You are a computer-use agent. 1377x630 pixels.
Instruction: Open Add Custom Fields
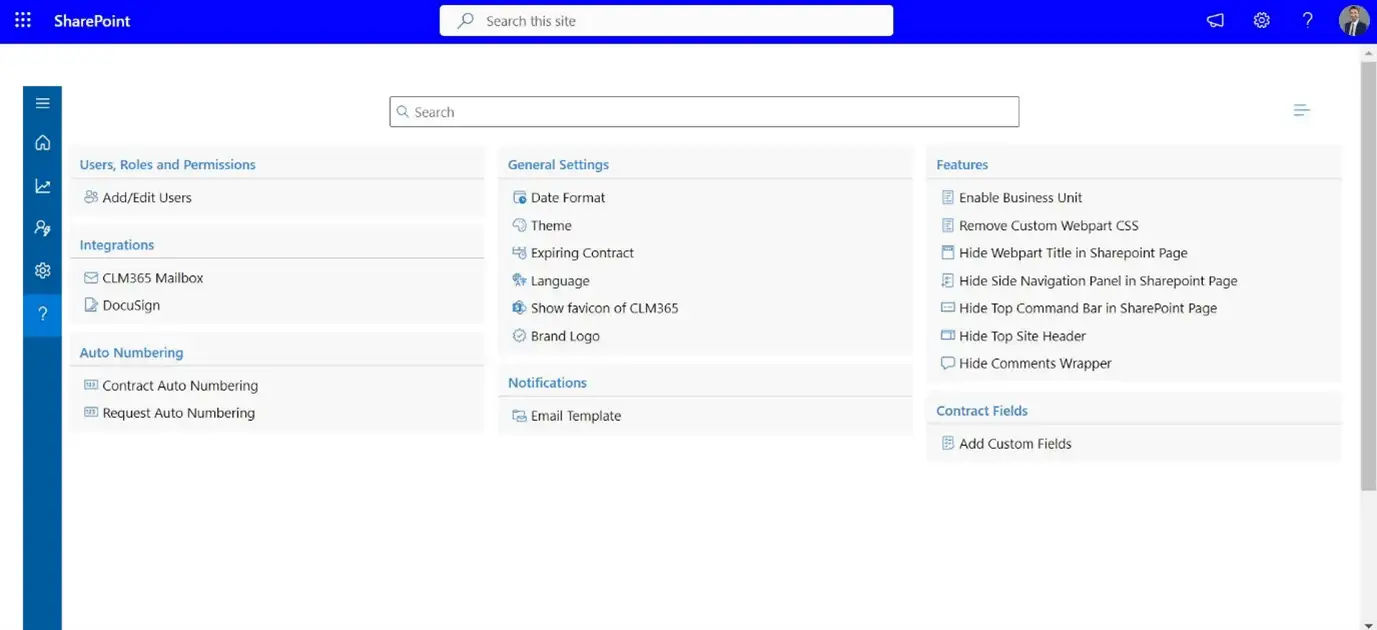[x=1015, y=444]
